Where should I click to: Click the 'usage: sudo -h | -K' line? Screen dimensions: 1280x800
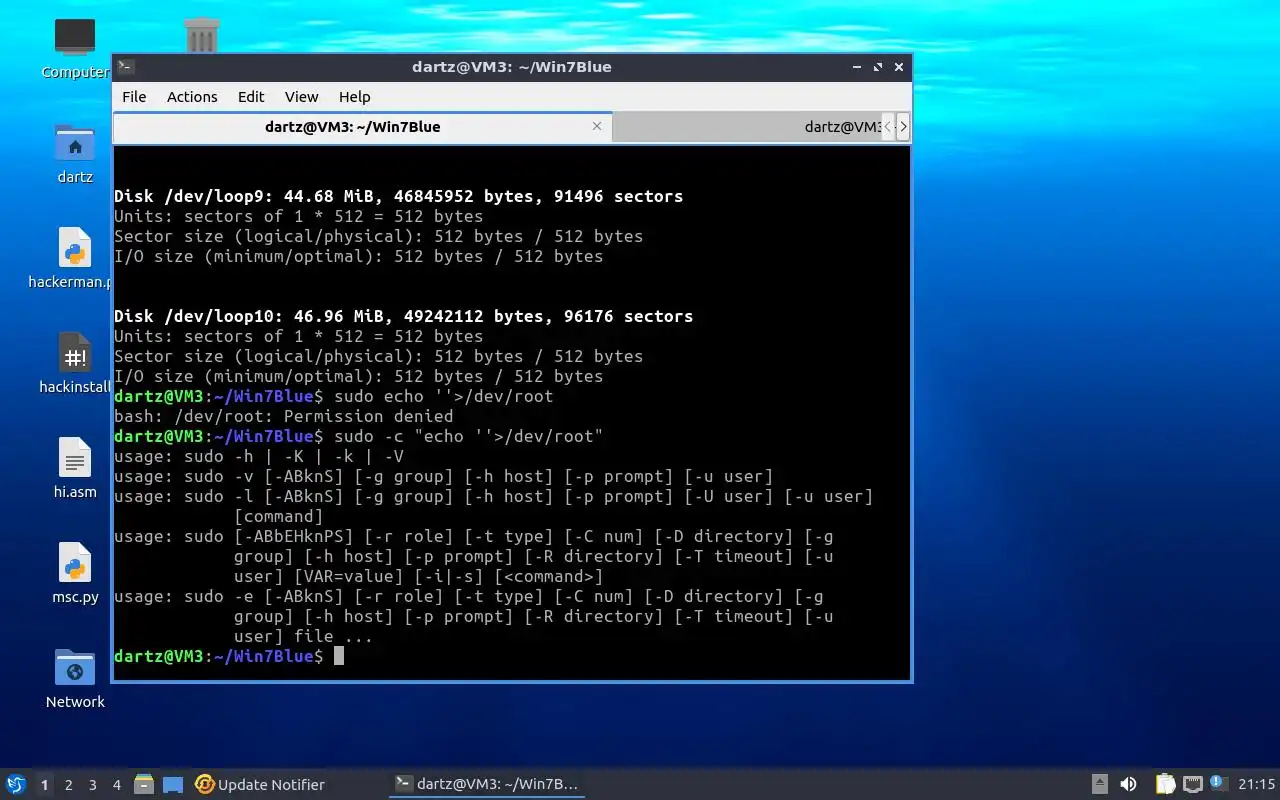click(x=259, y=456)
